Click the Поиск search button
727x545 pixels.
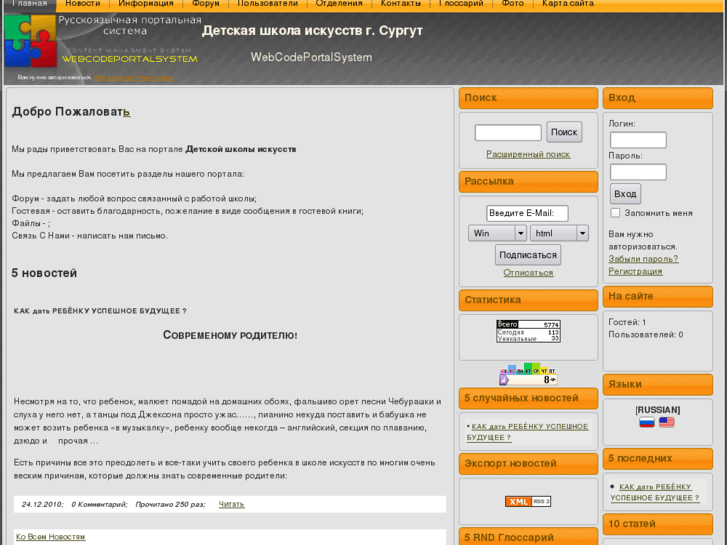[x=564, y=132]
